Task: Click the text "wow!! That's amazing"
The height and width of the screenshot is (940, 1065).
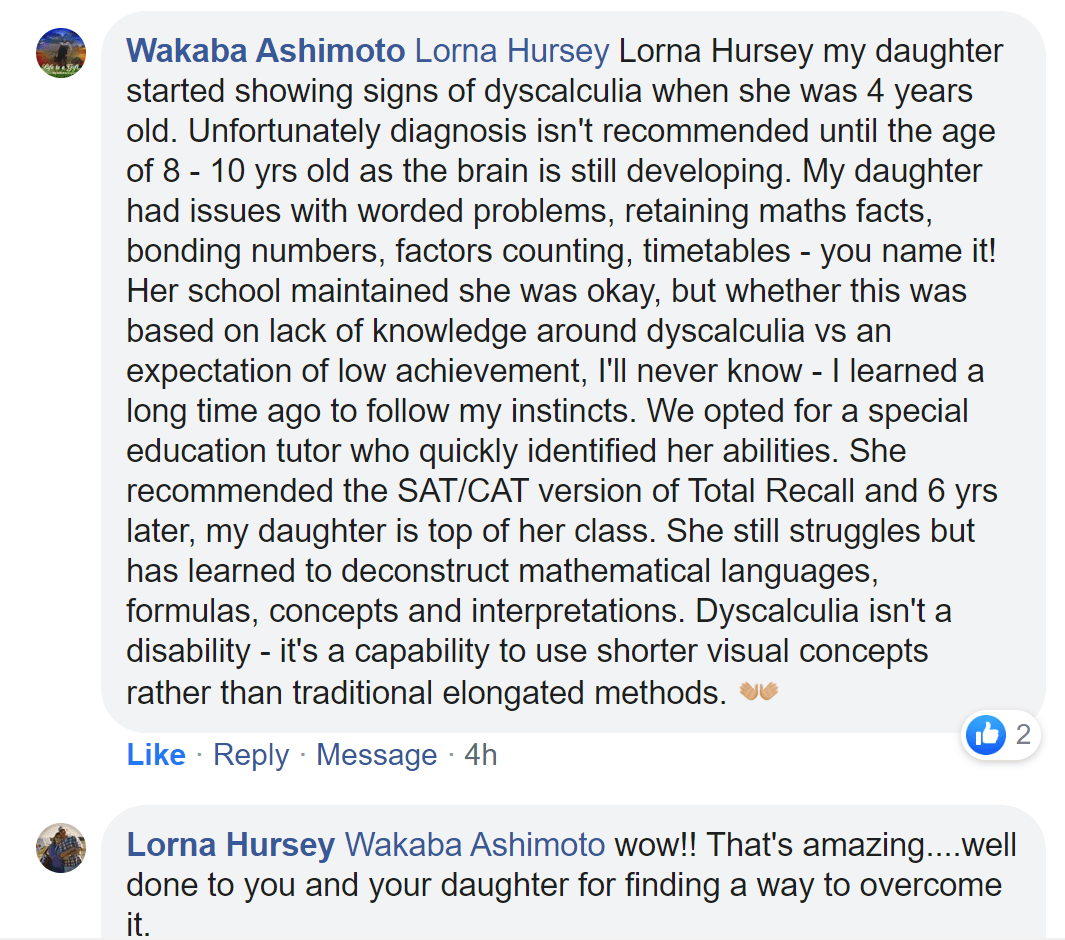Action: pyautogui.click(x=769, y=845)
